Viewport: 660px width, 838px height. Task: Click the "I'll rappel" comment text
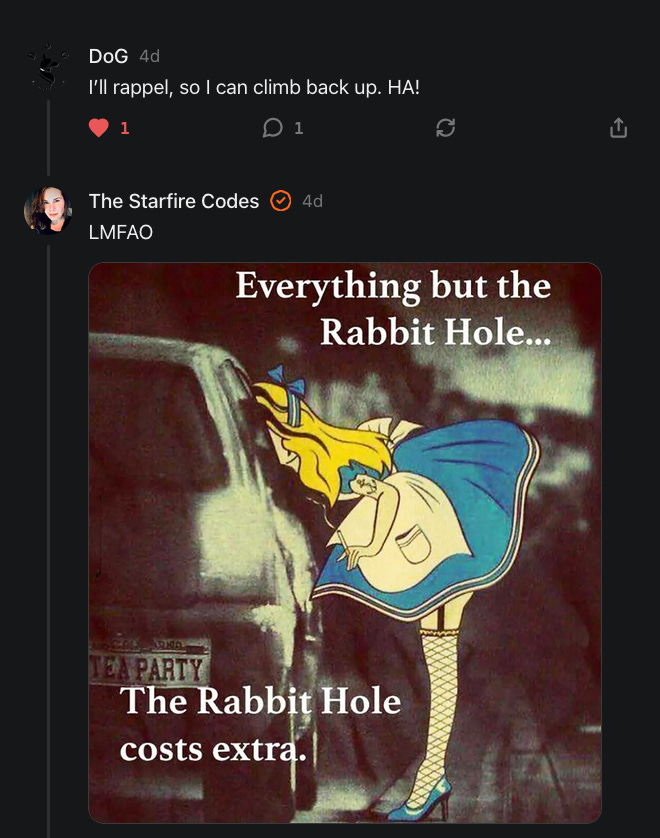pos(254,87)
